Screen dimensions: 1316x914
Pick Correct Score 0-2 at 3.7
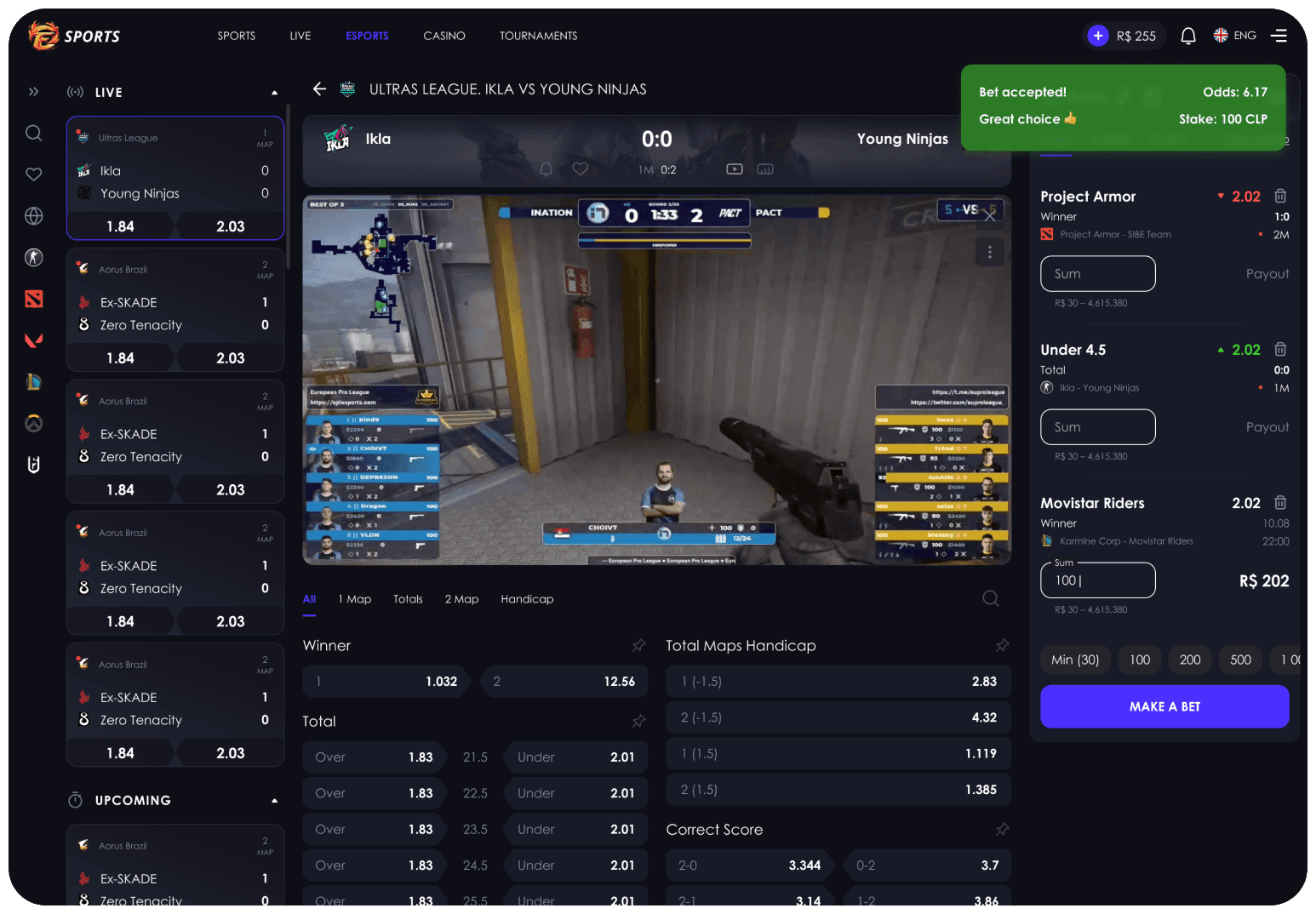coord(927,865)
